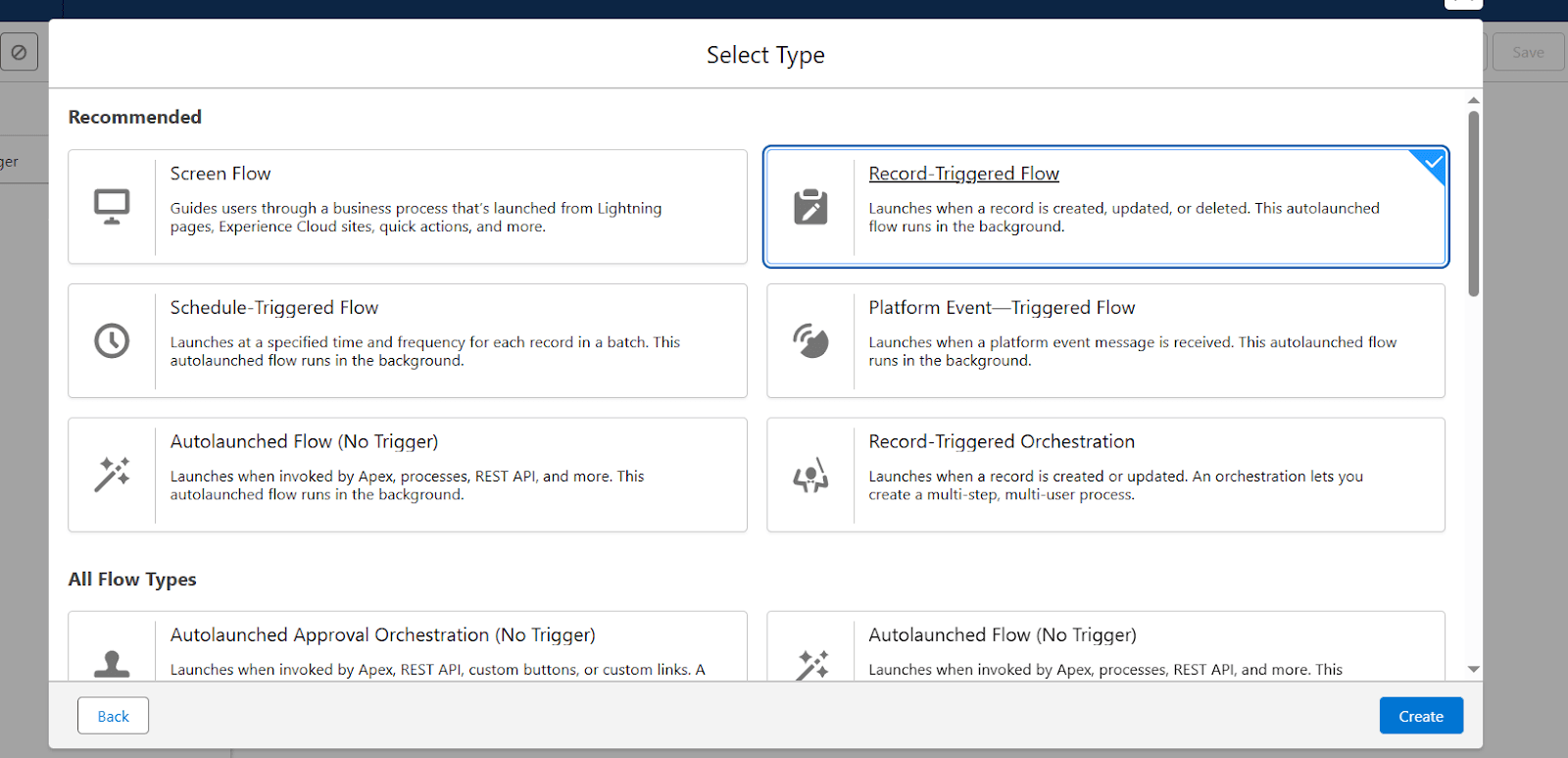The height and width of the screenshot is (758, 1568).
Task: Choose the Record-Triggered Flow title link
Action: coord(963,174)
